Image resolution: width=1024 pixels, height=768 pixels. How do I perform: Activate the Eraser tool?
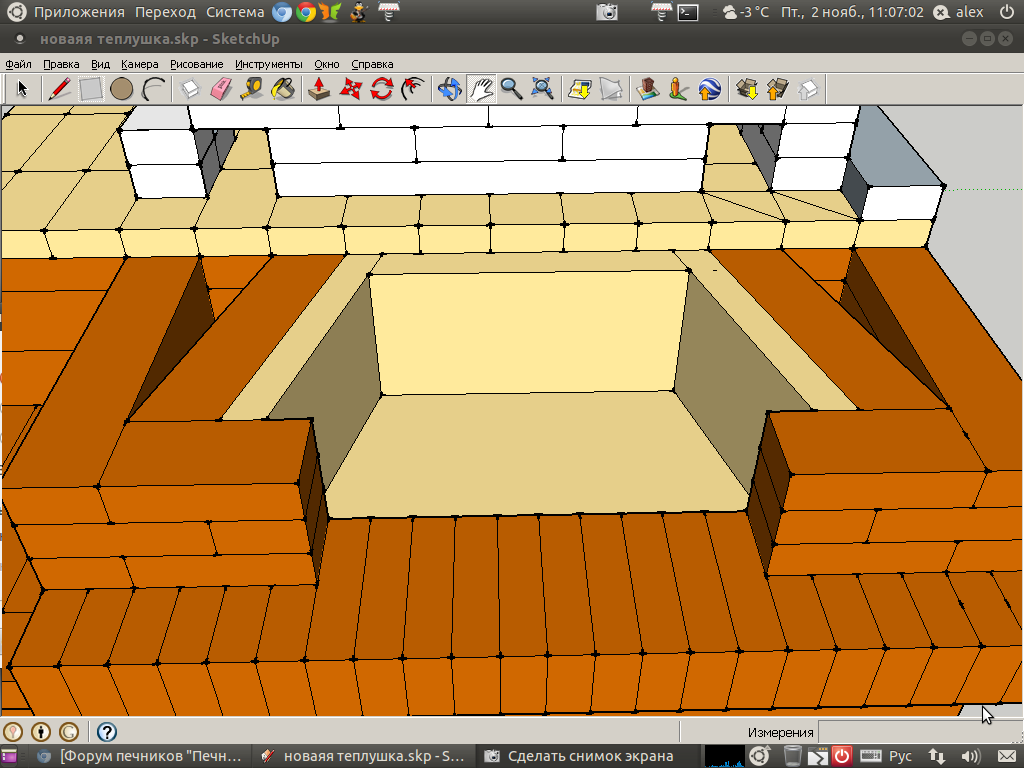pos(220,89)
